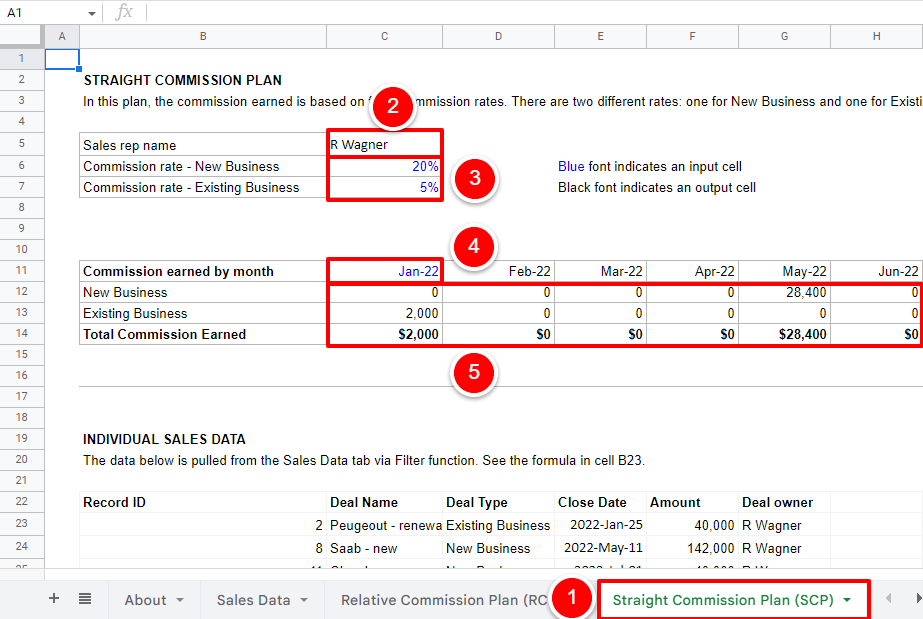Select column A header
The width and height of the screenshot is (923, 619).
(x=62, y=36)
